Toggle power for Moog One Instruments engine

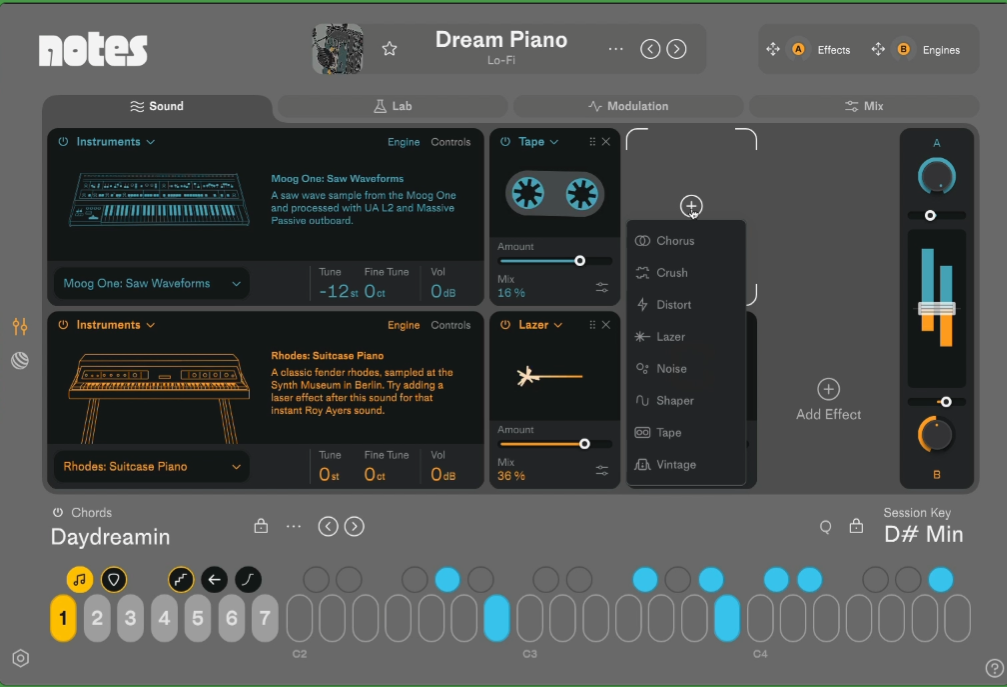click(x=63, y=142)
